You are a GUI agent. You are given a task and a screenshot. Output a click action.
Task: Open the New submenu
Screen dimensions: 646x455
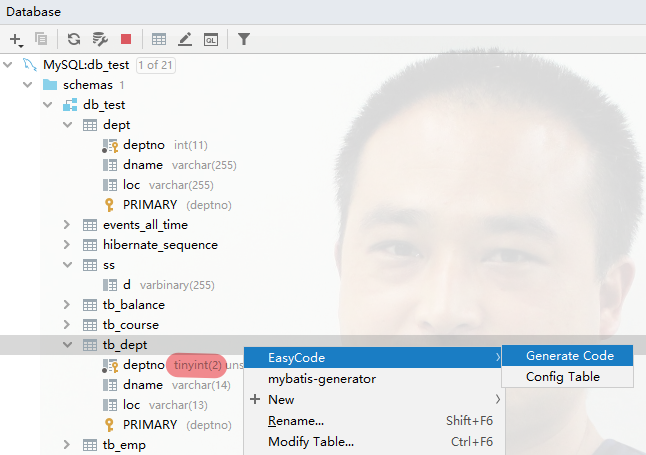(x=373, y=399)
